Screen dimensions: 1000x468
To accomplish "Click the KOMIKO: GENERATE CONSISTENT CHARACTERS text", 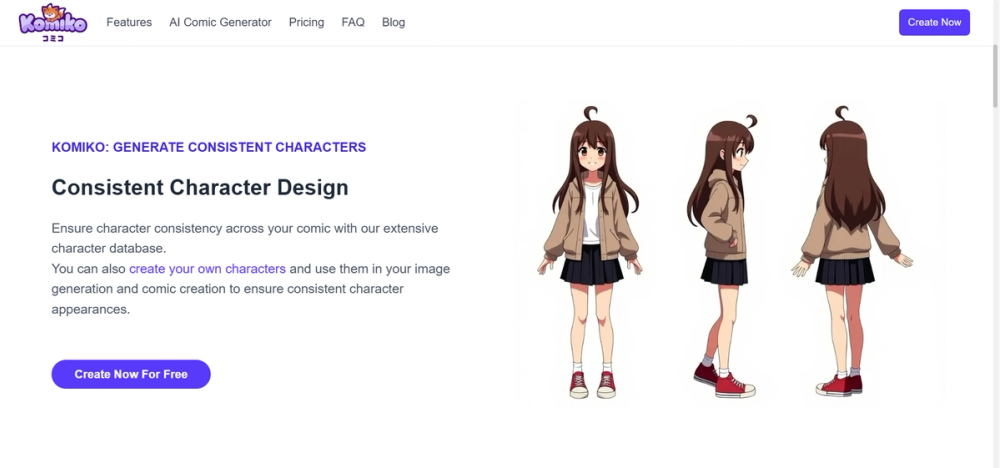I will coord(209,147).
